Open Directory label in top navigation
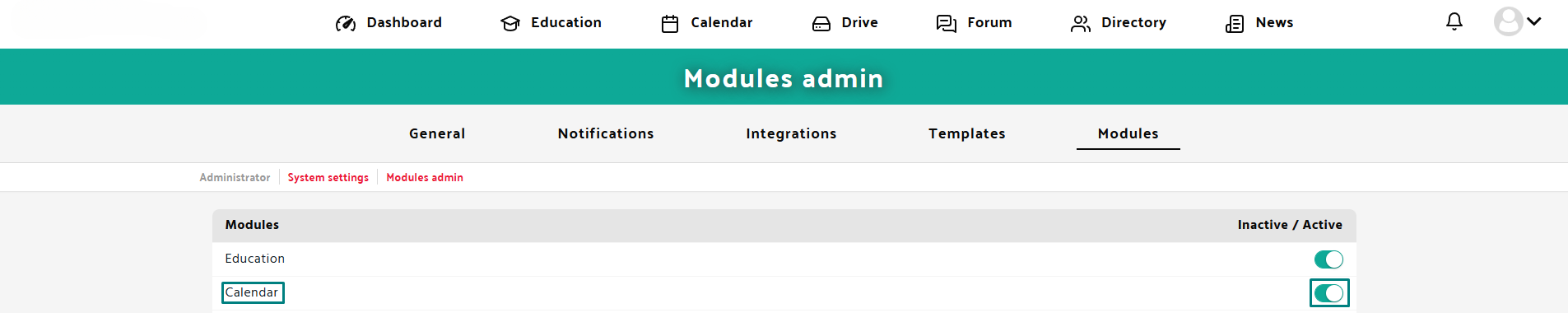The width and height of the screenshot is (1568, 313). (x=1133, y=22)
